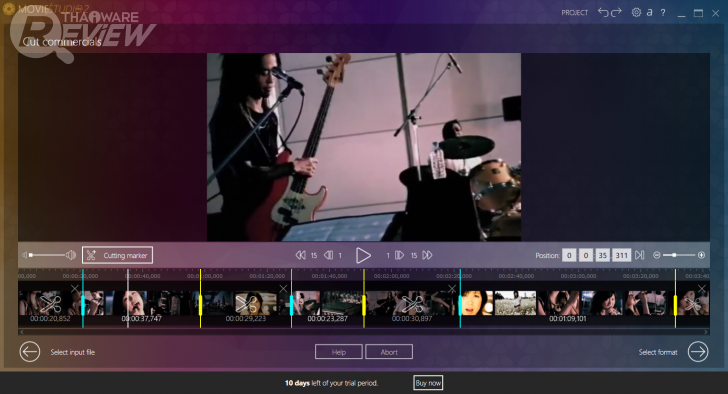
Task: Remove the cut on the last timeline segment
Action: (x=702, y=289)
